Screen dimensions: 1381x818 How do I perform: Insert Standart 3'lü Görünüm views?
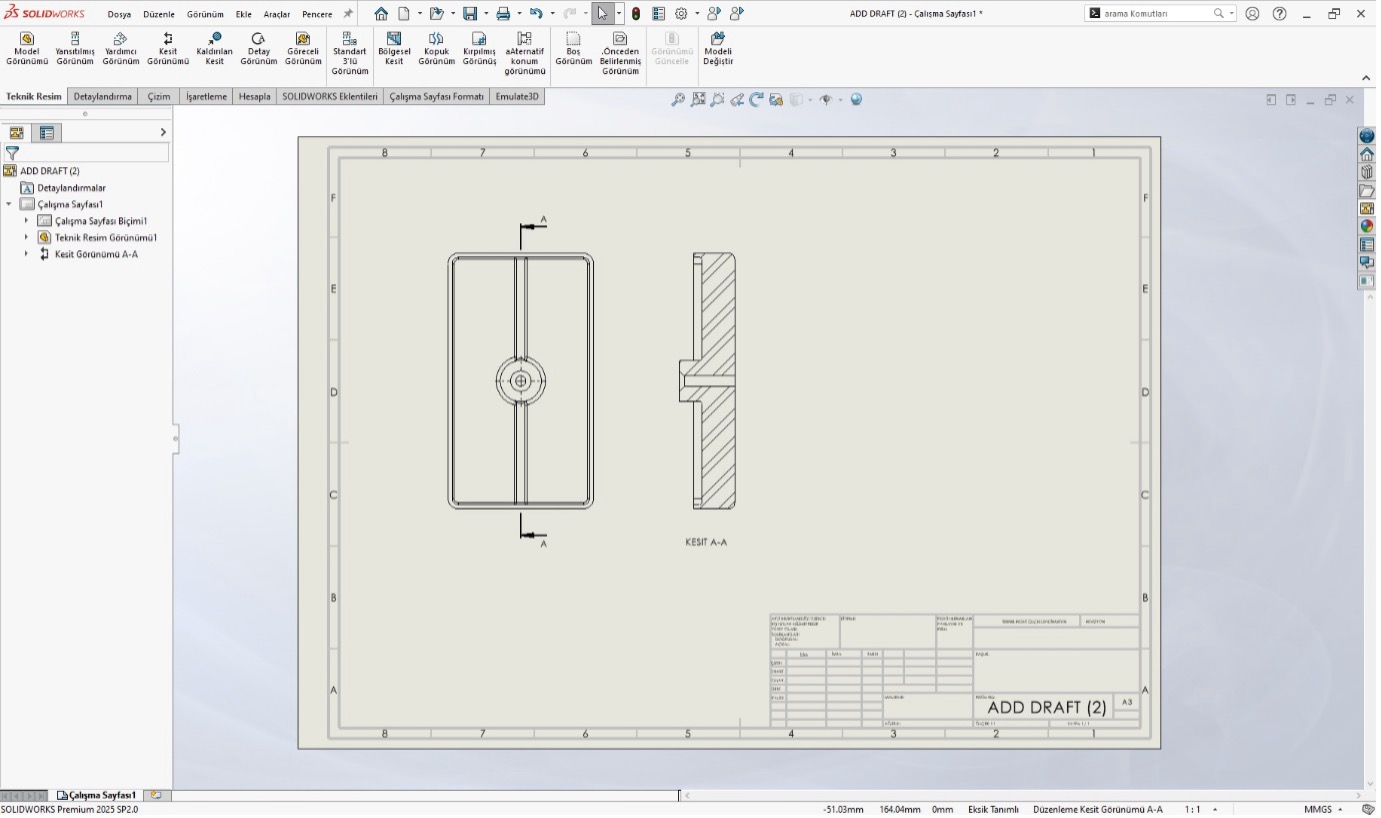(350, 53)
